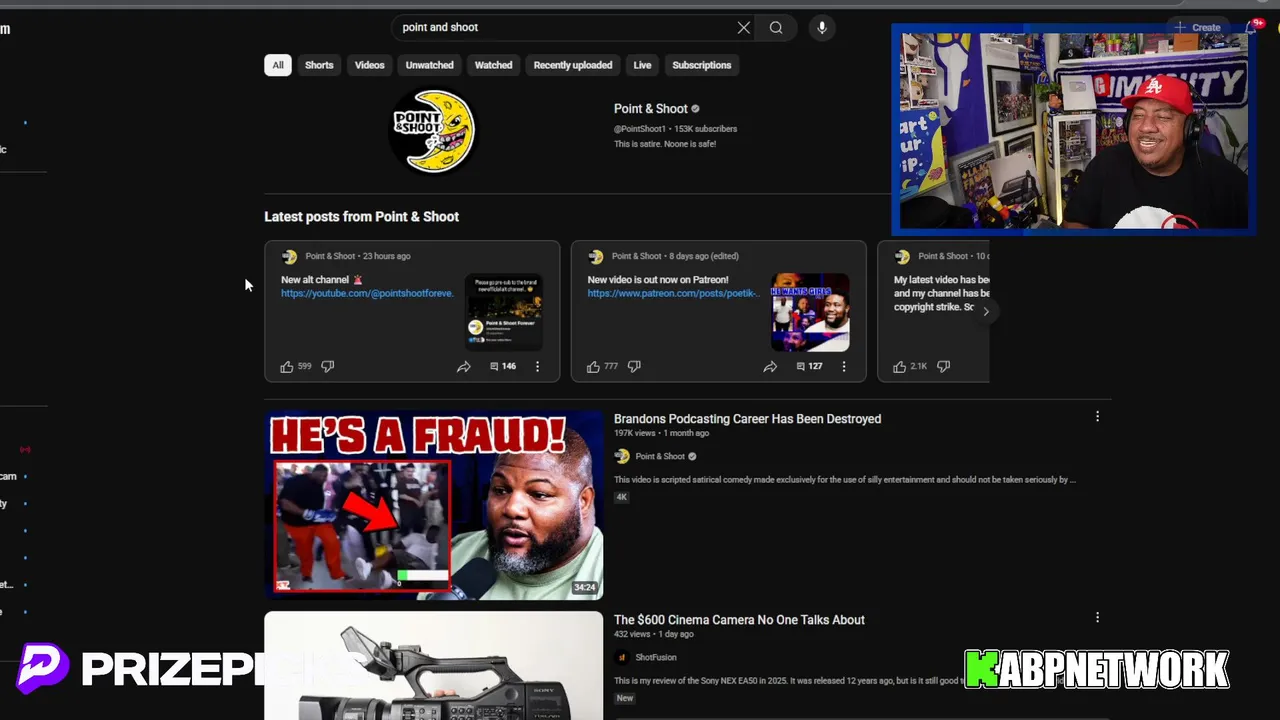Select the Subscriptions filter chip
Screen dimensions: 1280x720
[701, 65]
